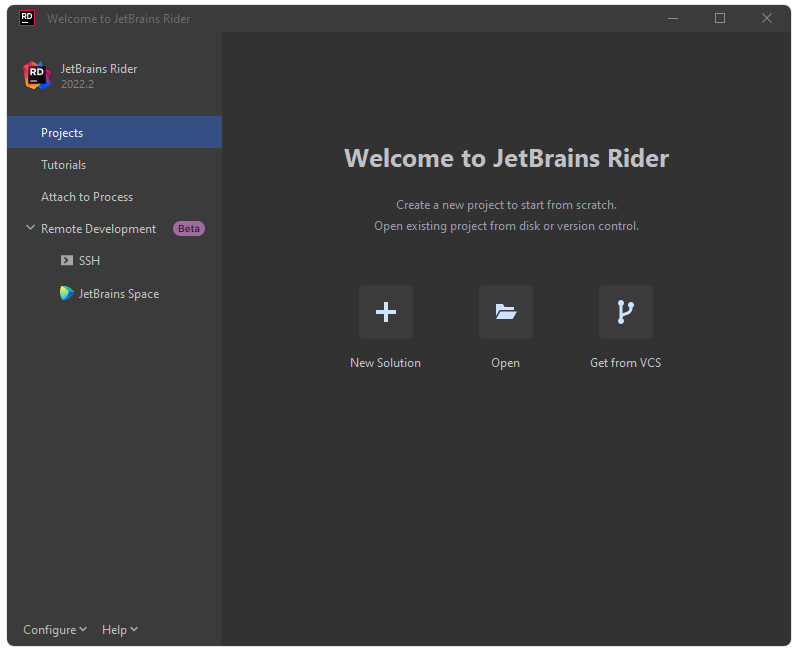
Task: Click the 2022.2 version text
Action: (x=77, y=84)
